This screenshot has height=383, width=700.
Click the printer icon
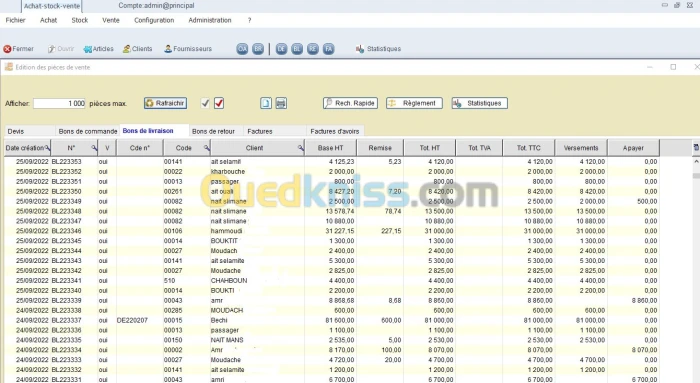[281, 104]
